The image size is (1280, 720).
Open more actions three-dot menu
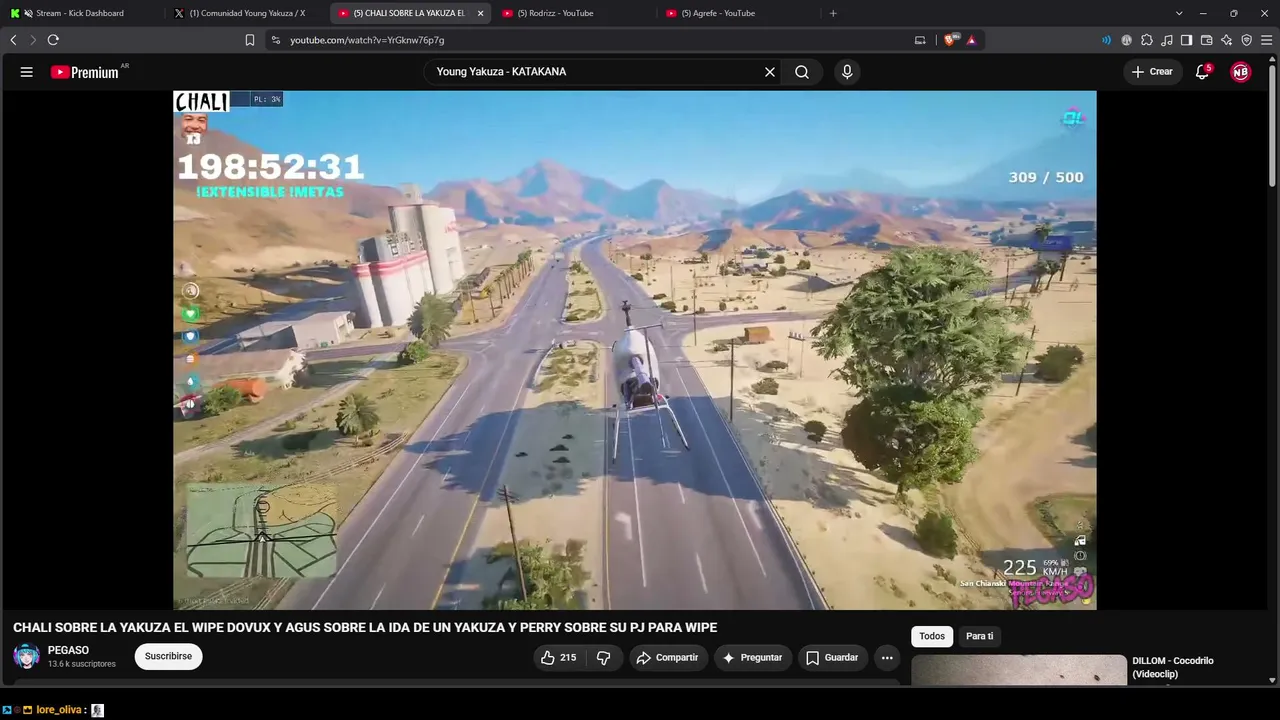click(x=887, y=657)
